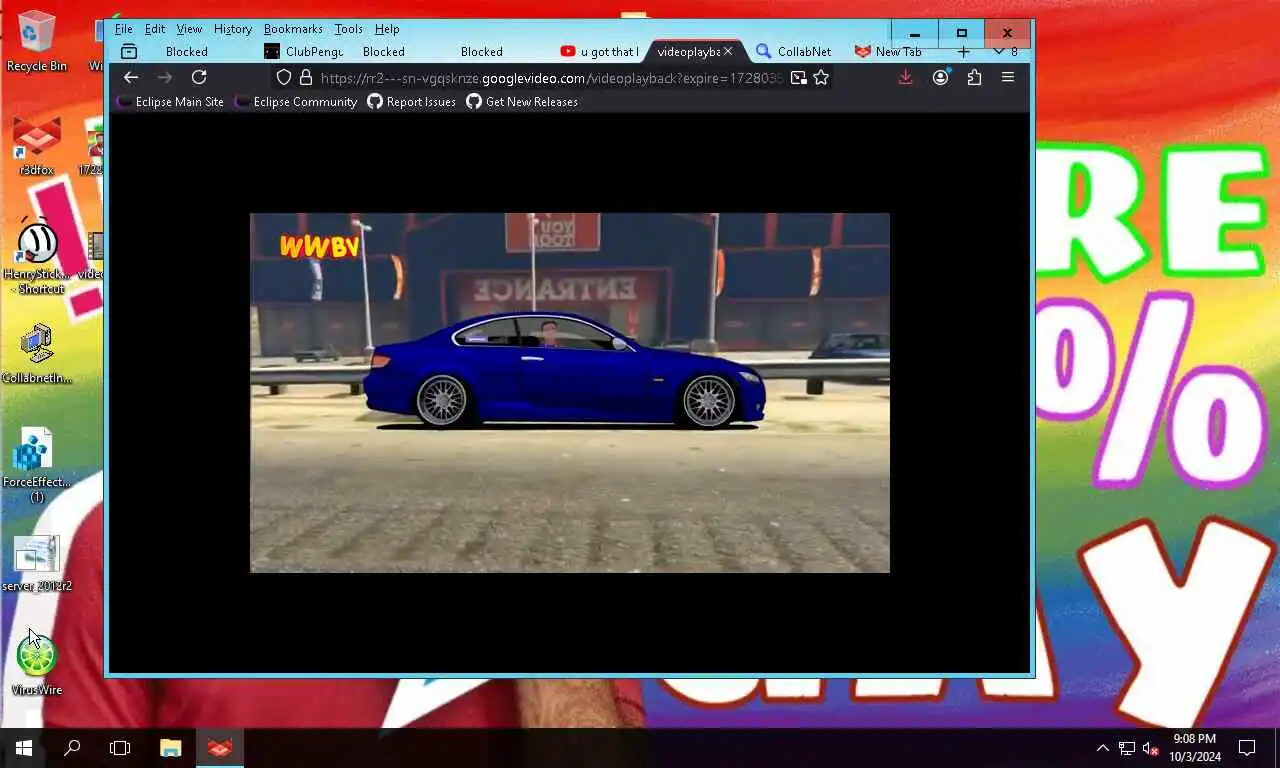Click the blue car video
This screenshot has height=768, width=1280.
[570, 393]
